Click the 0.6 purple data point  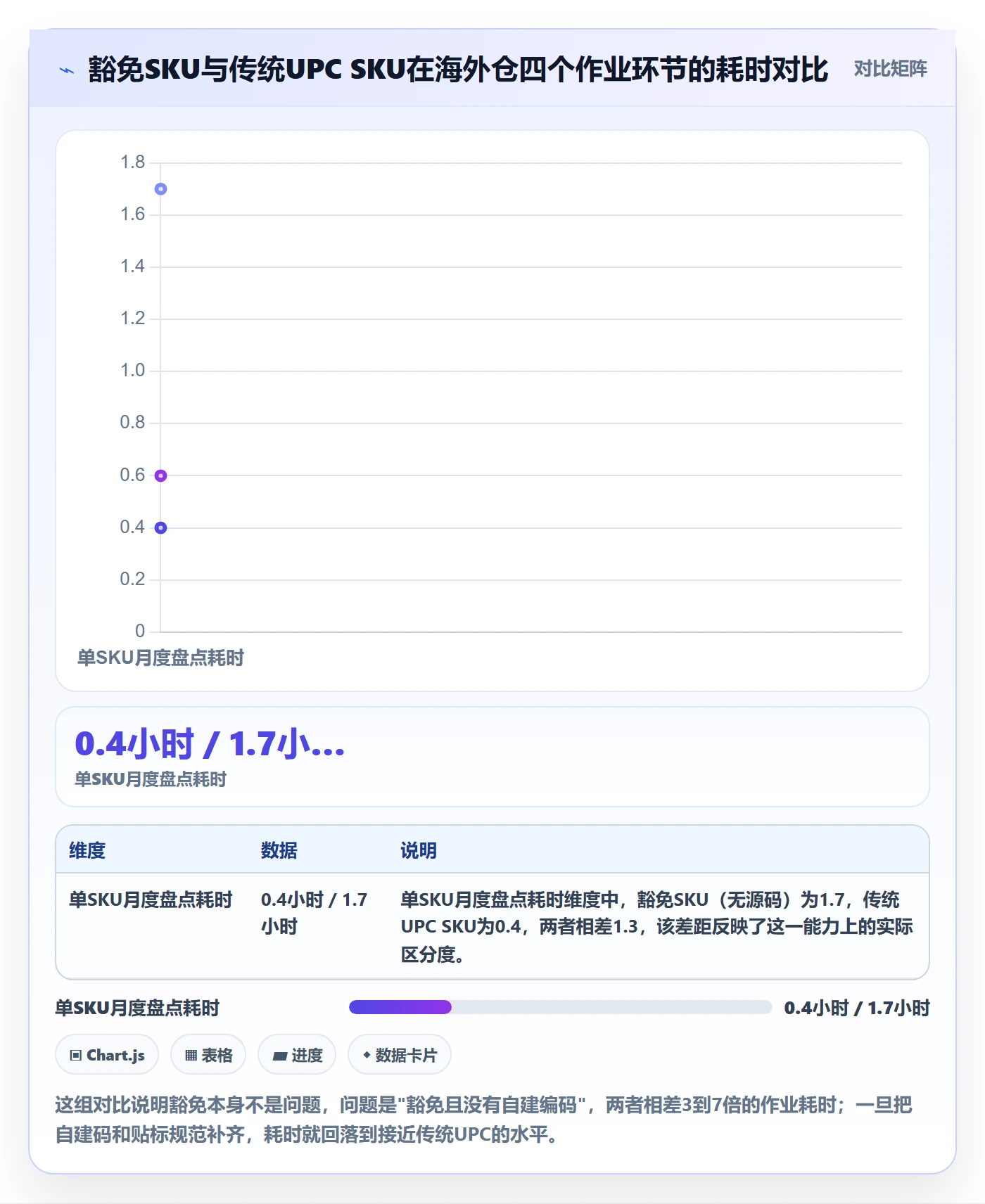point(160,476)
